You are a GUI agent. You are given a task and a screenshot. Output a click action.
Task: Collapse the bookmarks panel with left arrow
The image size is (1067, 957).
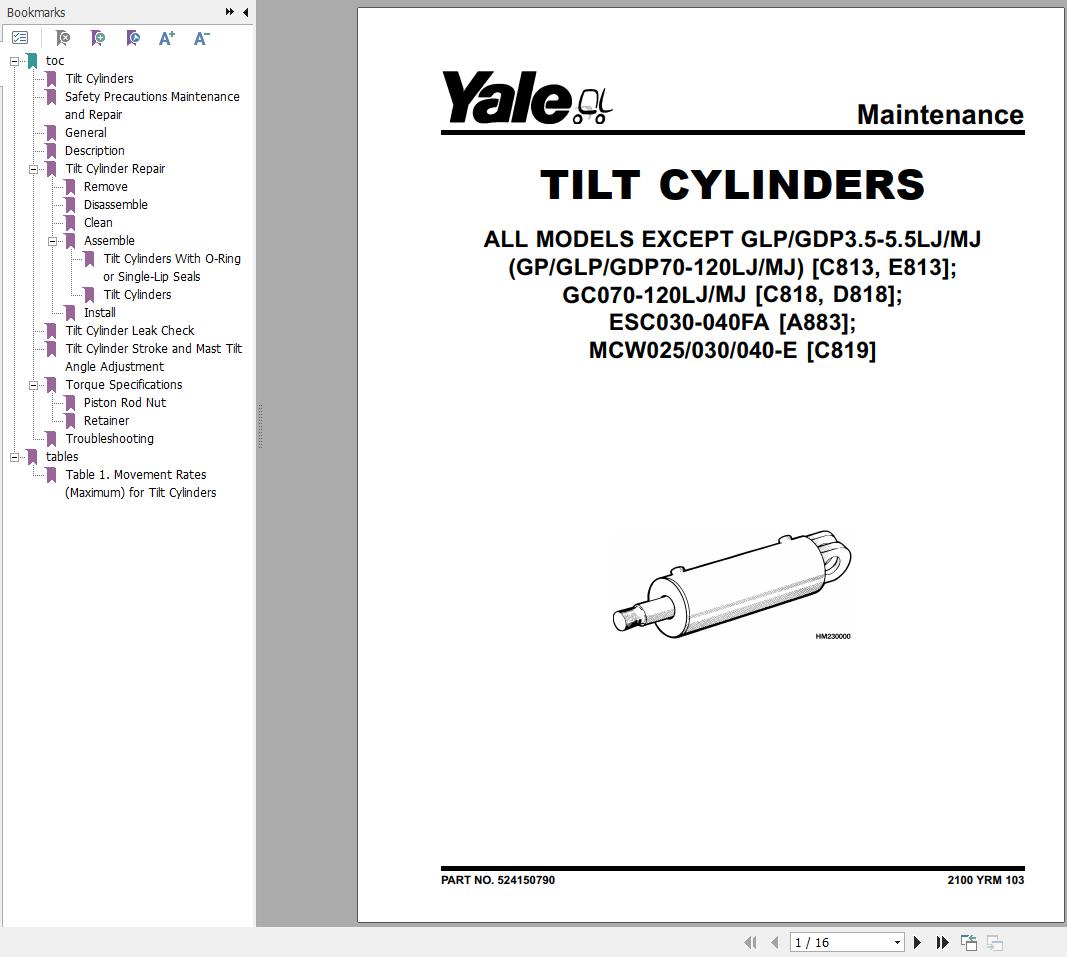(x=246, y=12)
